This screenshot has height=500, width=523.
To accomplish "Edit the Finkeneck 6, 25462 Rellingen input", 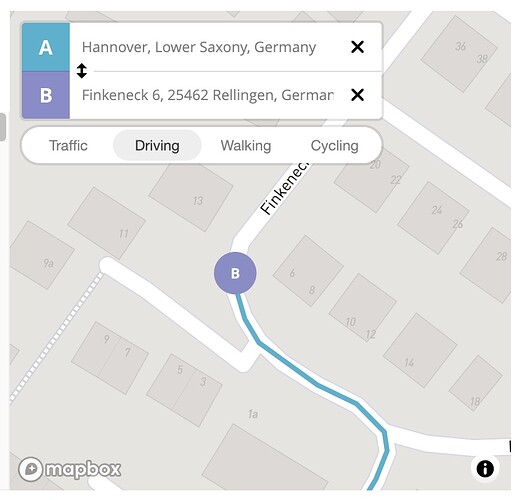I will point(208,95).
